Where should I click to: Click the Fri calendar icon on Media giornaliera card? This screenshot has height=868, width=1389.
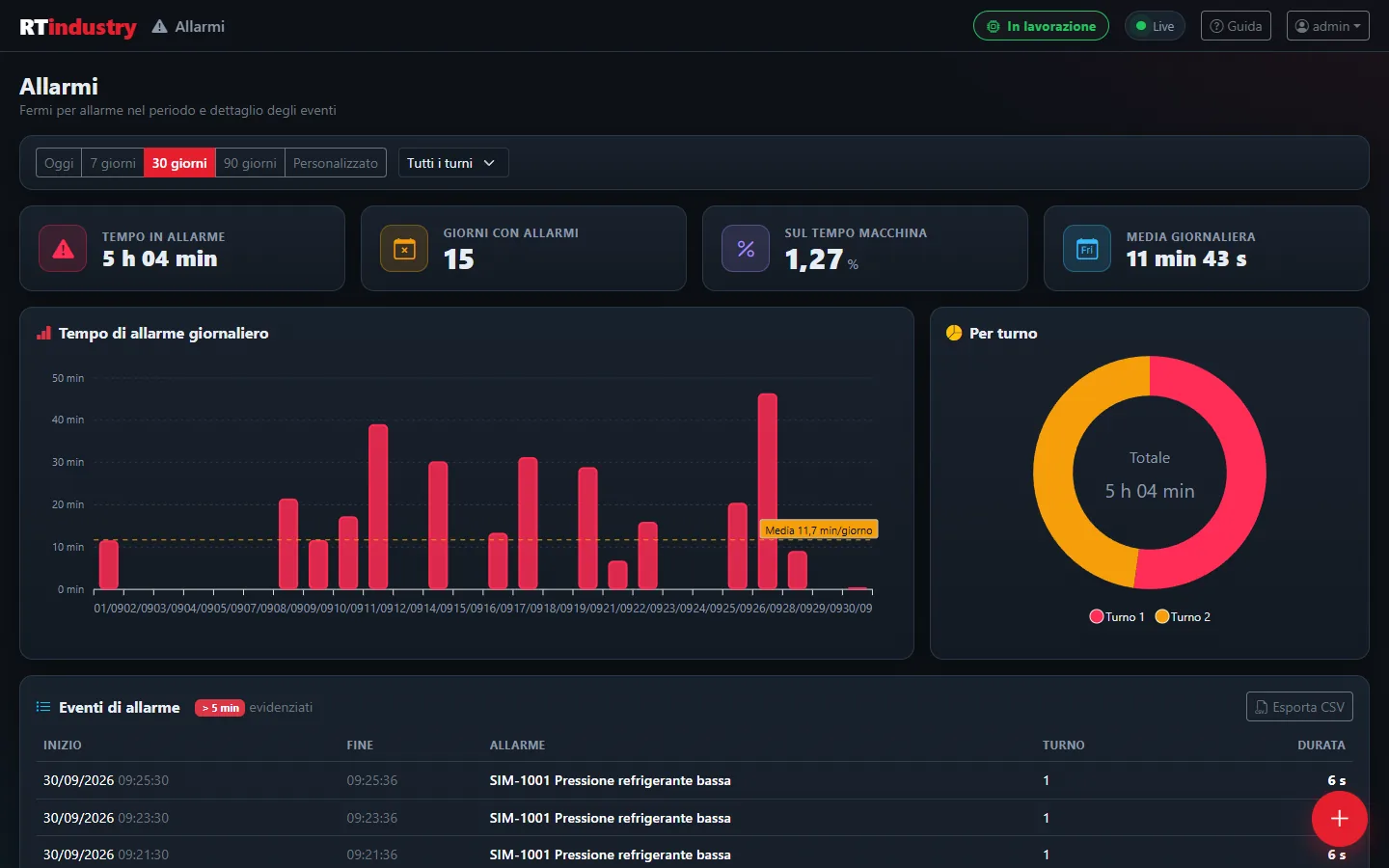(1087, 249)
